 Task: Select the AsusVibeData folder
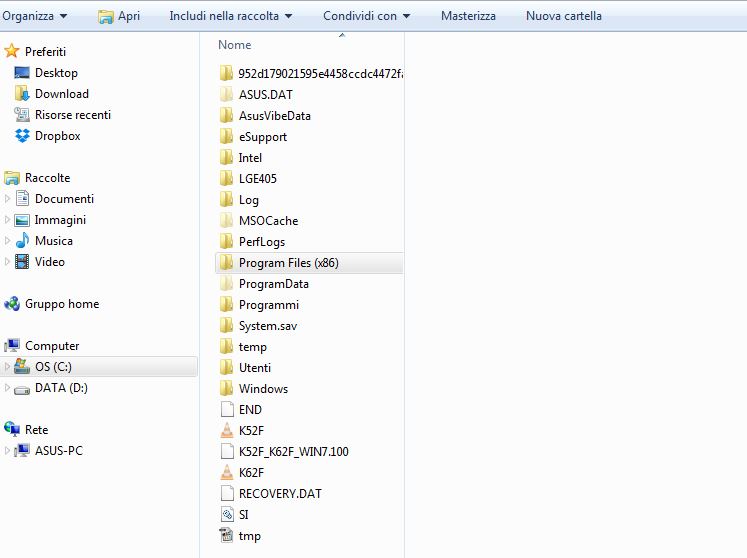click(265, 115)
